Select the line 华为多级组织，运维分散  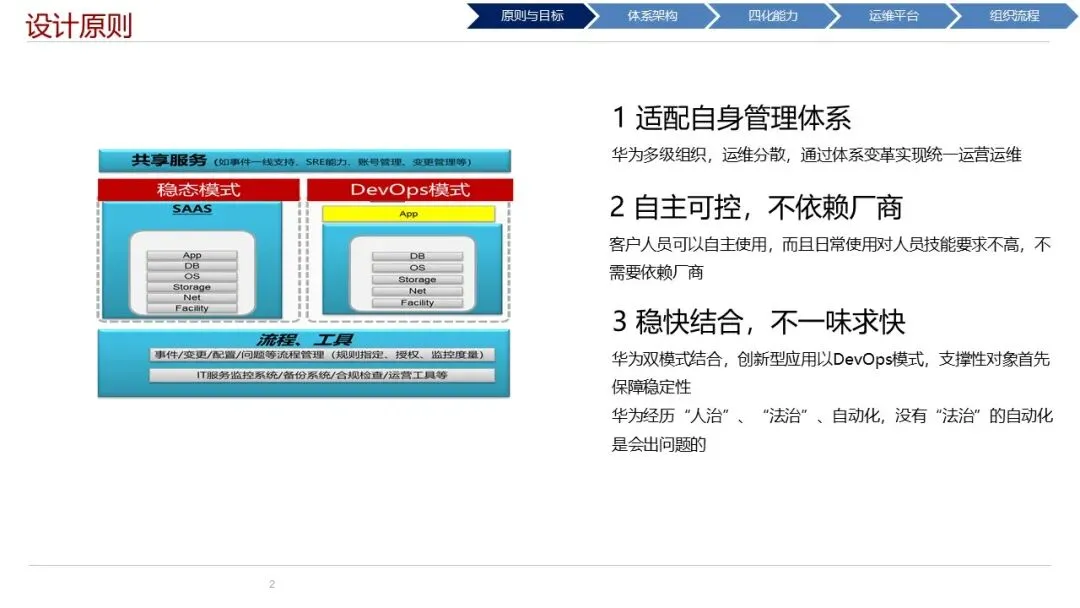[816, 155]
